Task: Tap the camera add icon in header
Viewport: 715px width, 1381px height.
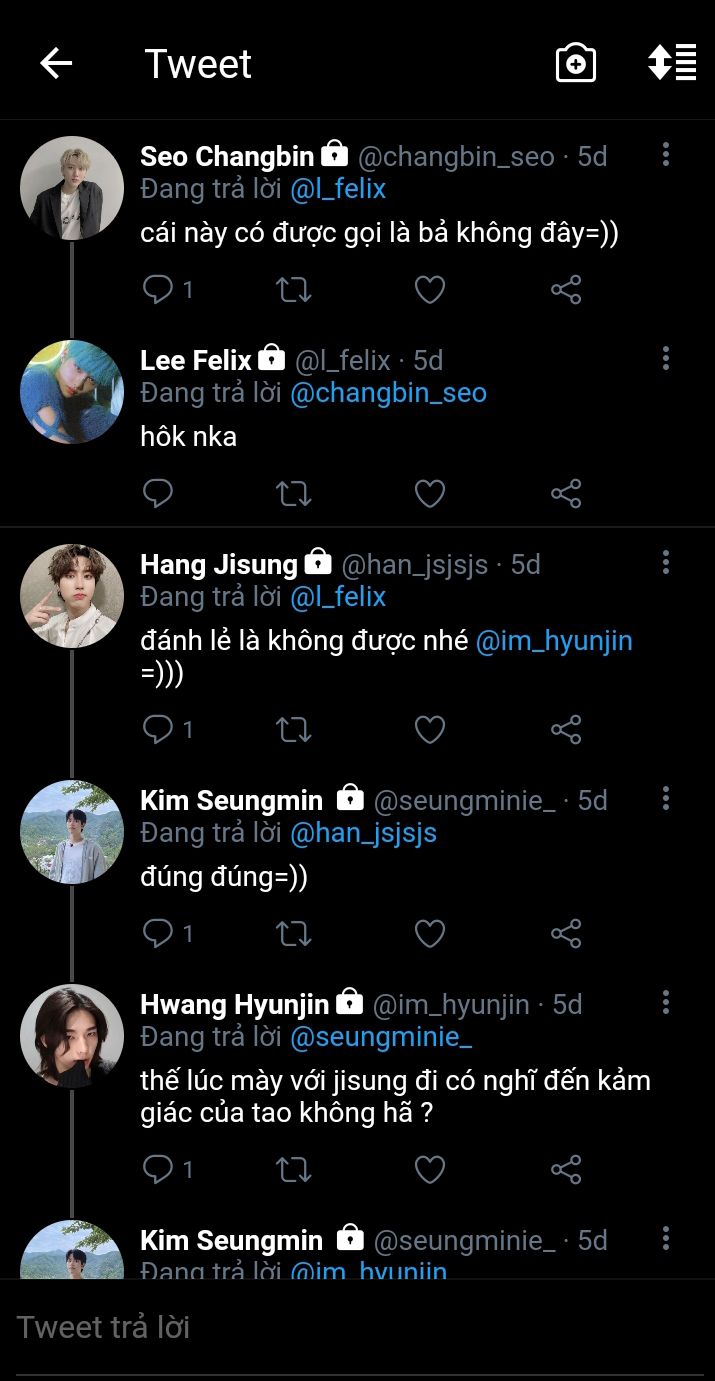Action: pyautogui.click(x=576, y=64)
